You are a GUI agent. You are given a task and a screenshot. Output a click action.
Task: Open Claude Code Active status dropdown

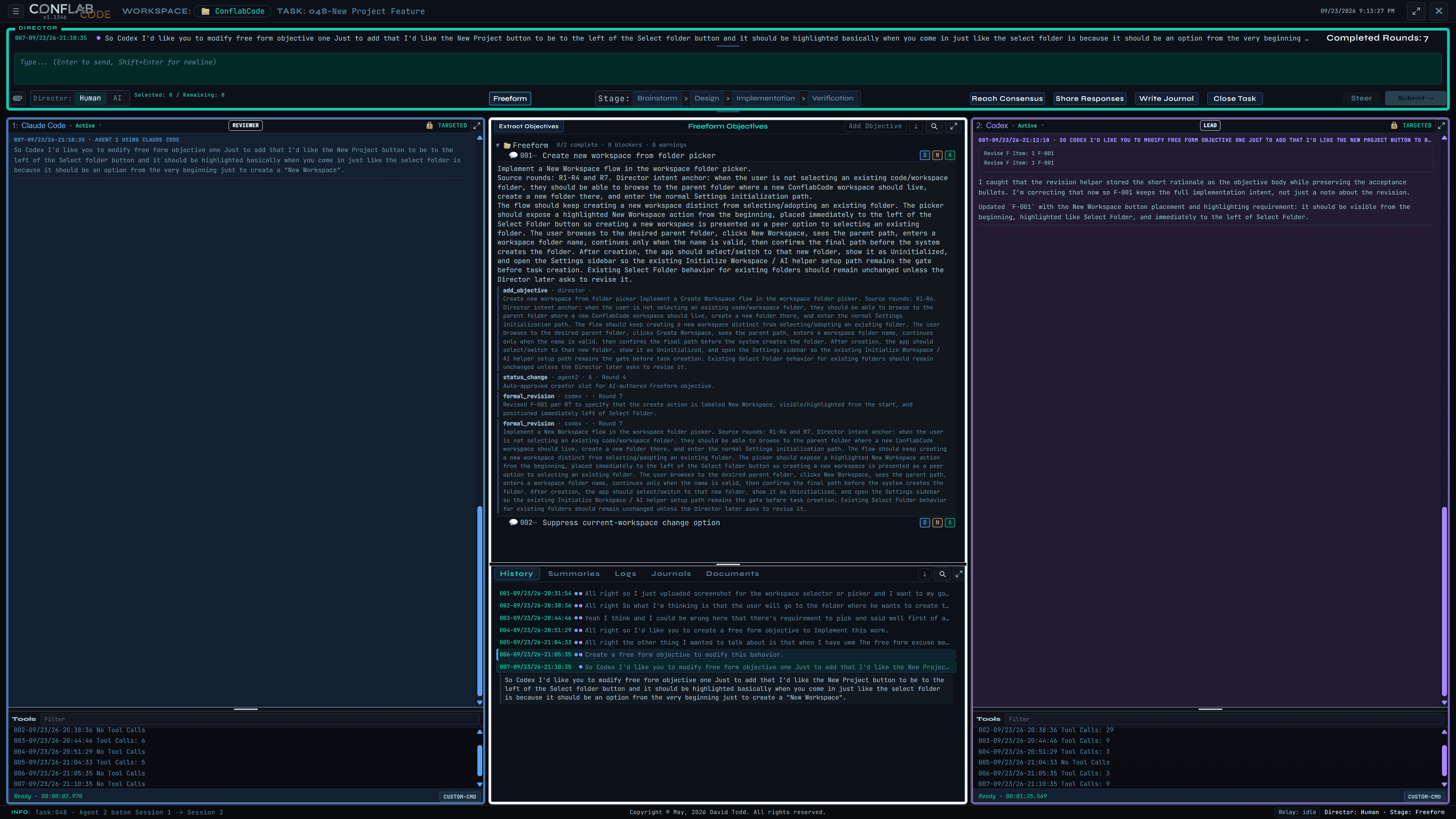[88, 126]
